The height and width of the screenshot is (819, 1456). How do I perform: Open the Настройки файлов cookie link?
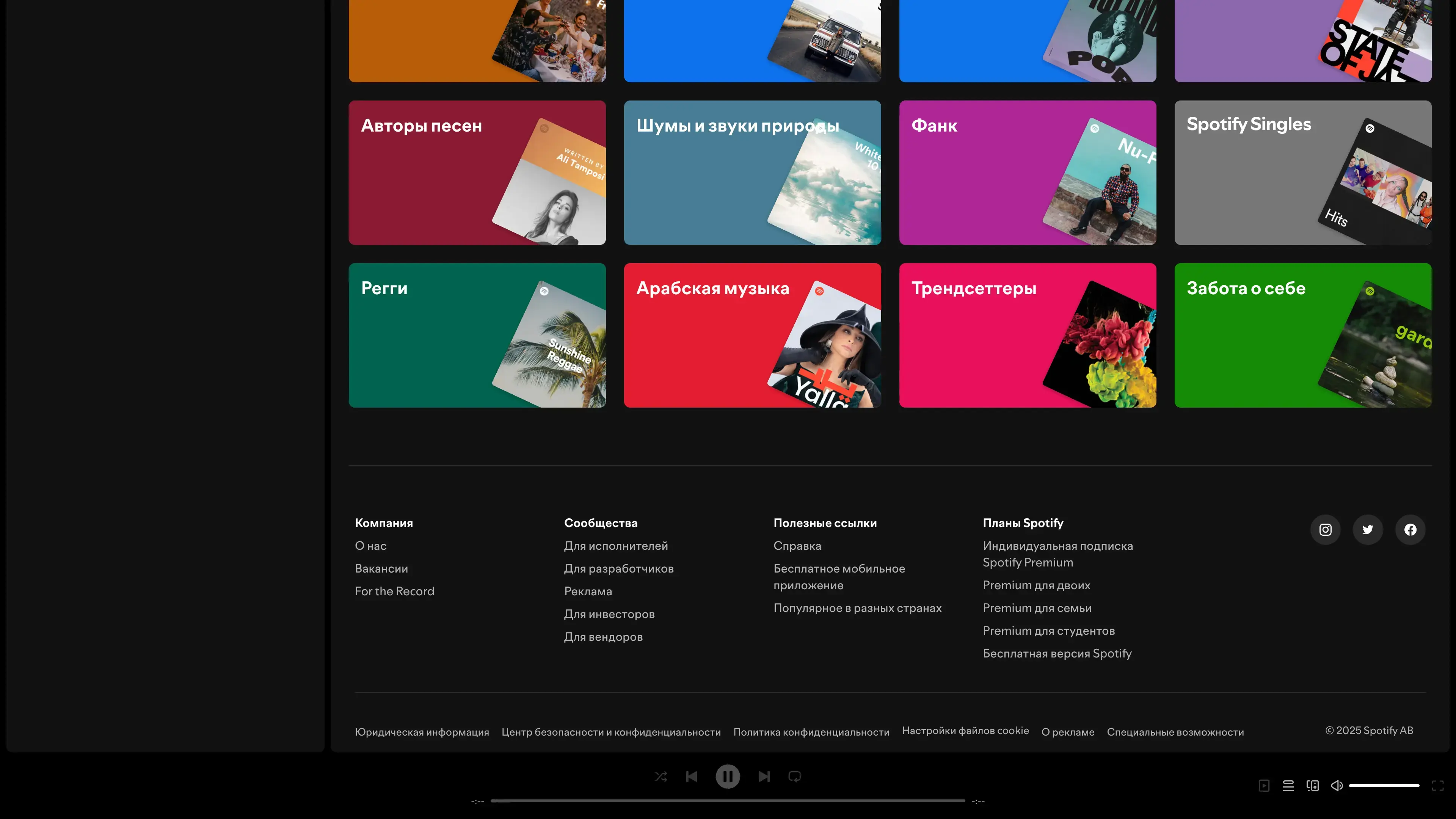pos(965,731)
